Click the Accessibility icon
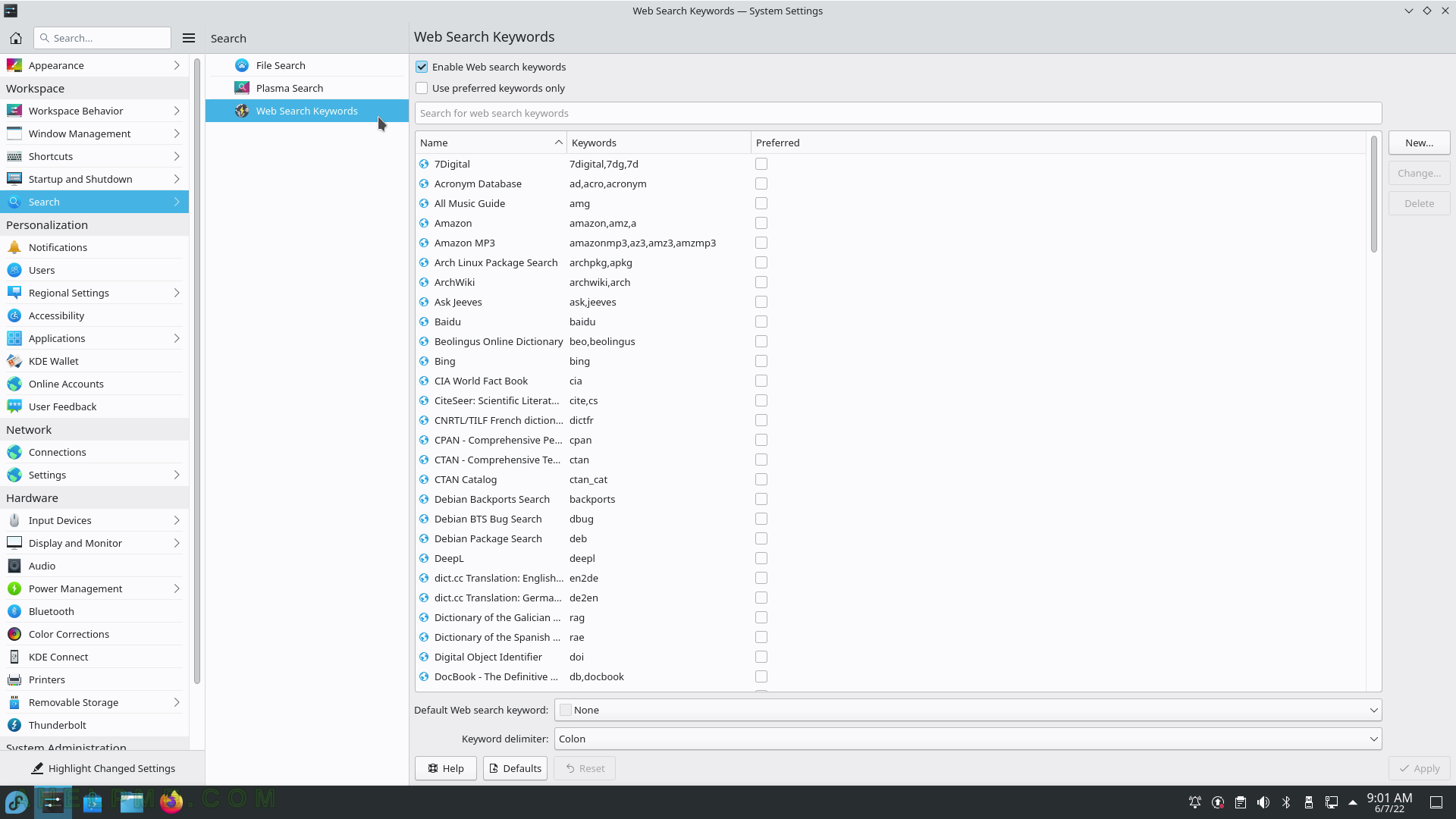This screenshot has width=1456, height=819. click(x=14, y=315)
